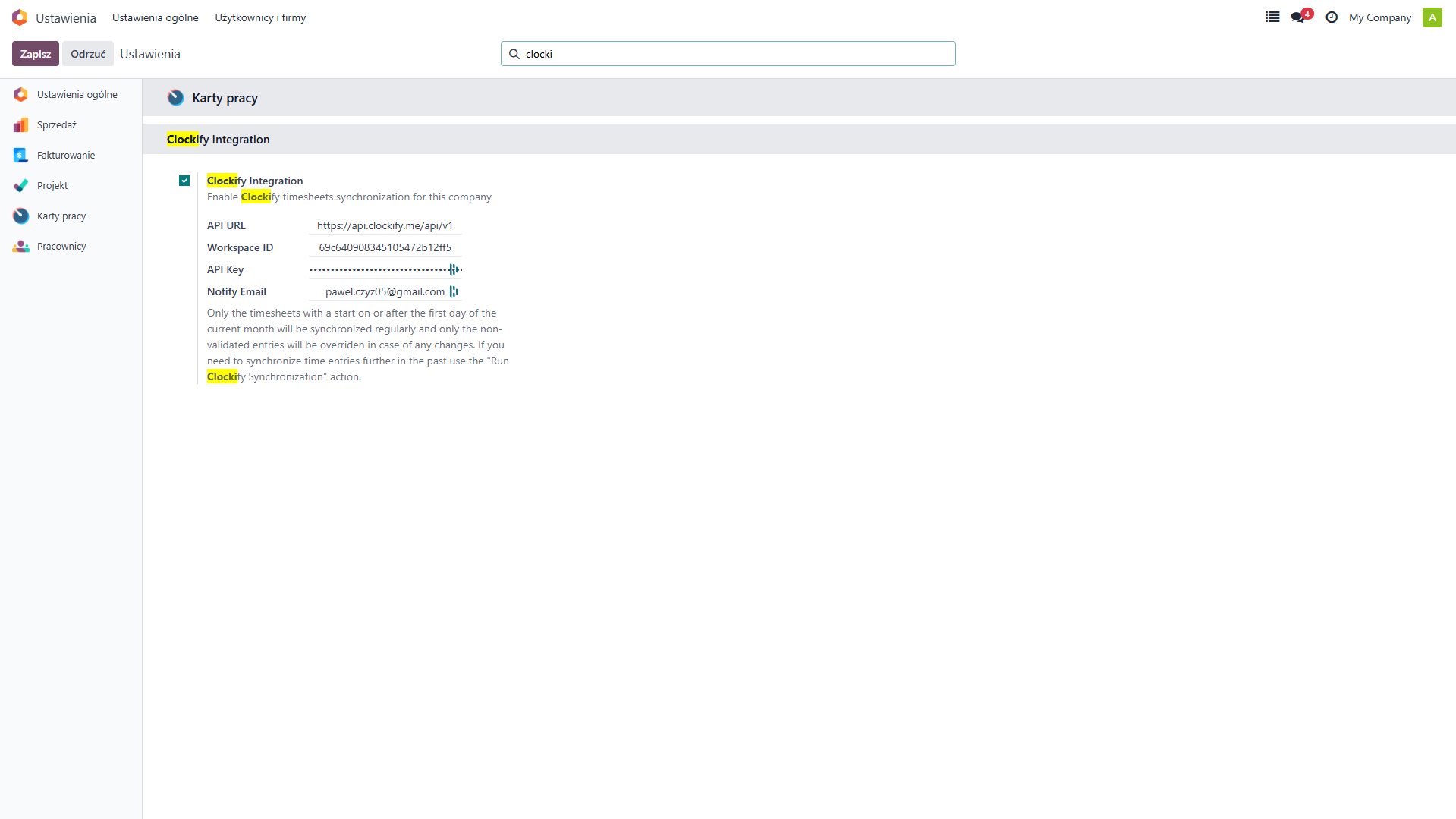The width and height of the screenshot is (1456, 819).
Task: Open the list icon in top bar
Action: tap(1272, 17)
